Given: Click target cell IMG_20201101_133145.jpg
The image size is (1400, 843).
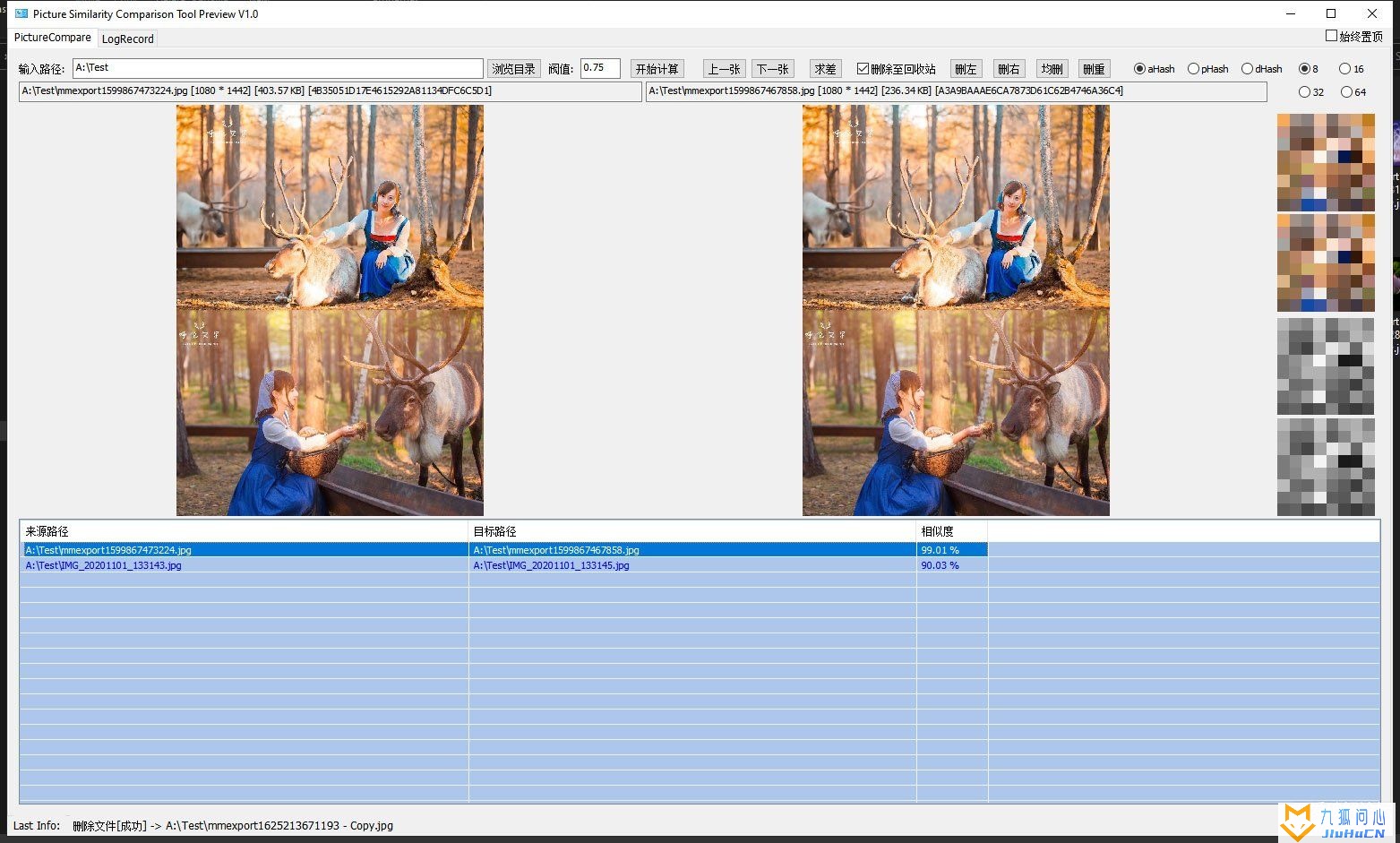Looking at the screenshot, I should (692, 565).
